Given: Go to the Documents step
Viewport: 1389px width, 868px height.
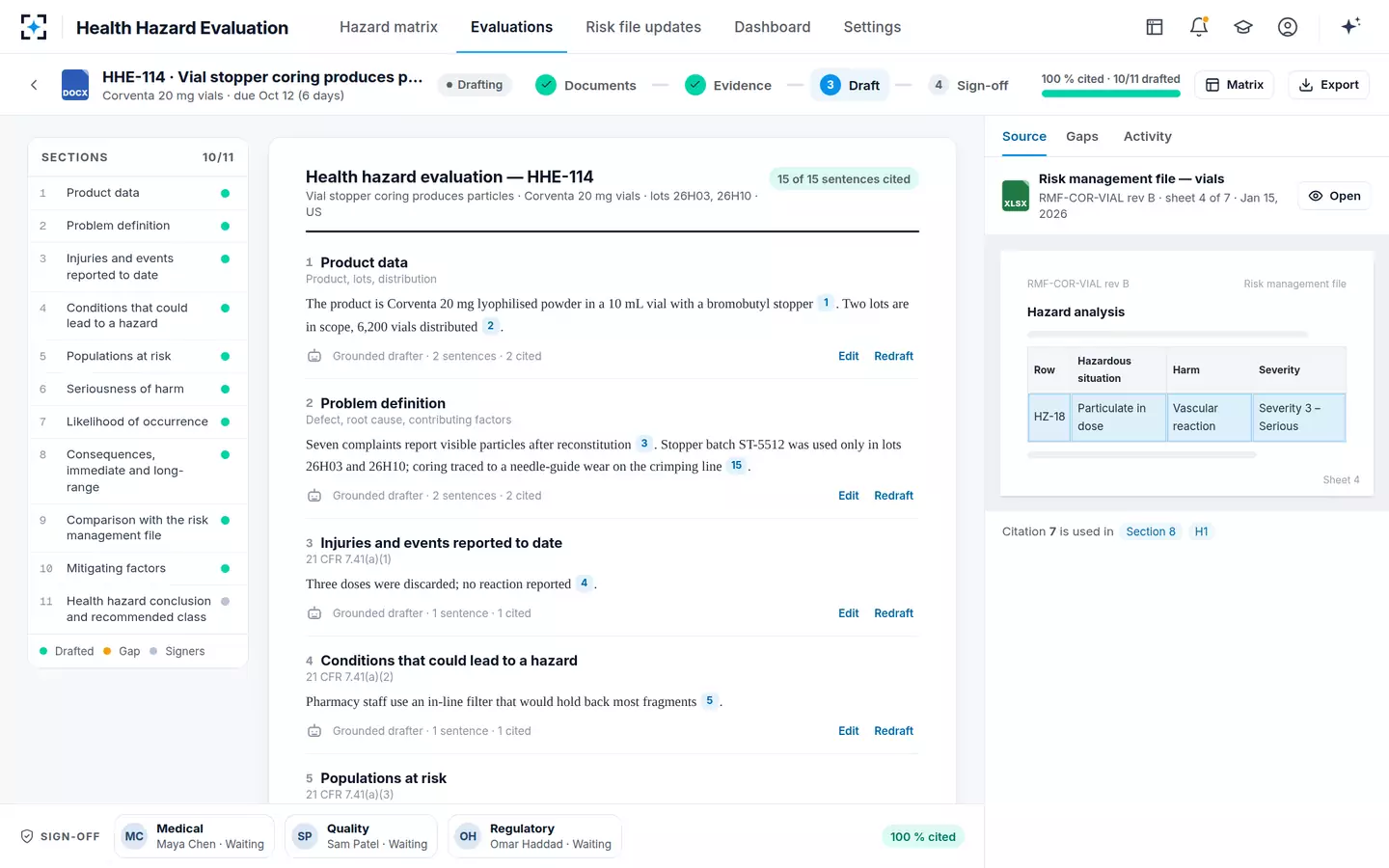Looking at the screenshot, I should pos(586,85).
